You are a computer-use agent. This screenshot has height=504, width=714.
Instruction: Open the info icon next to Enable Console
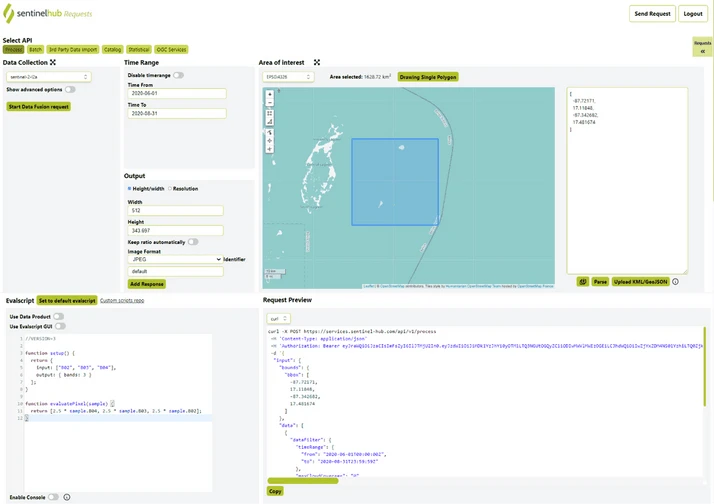[x=67, y=497]
